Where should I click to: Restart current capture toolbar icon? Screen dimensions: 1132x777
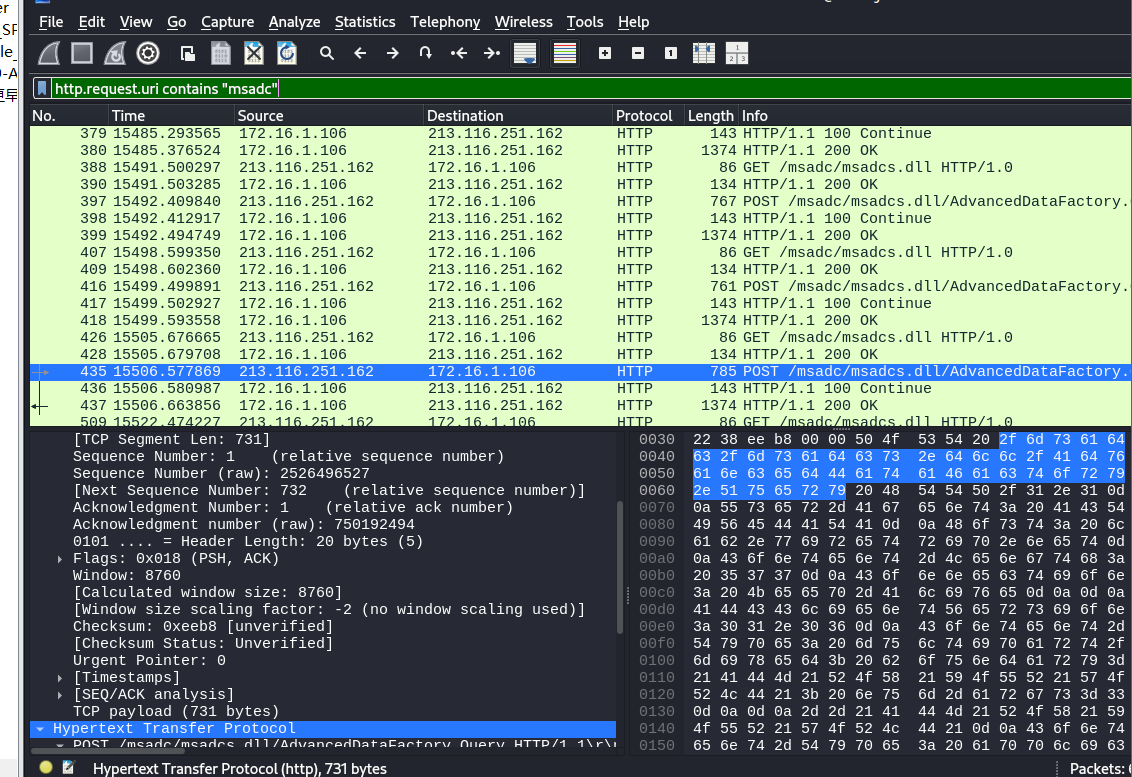(115, 53)
